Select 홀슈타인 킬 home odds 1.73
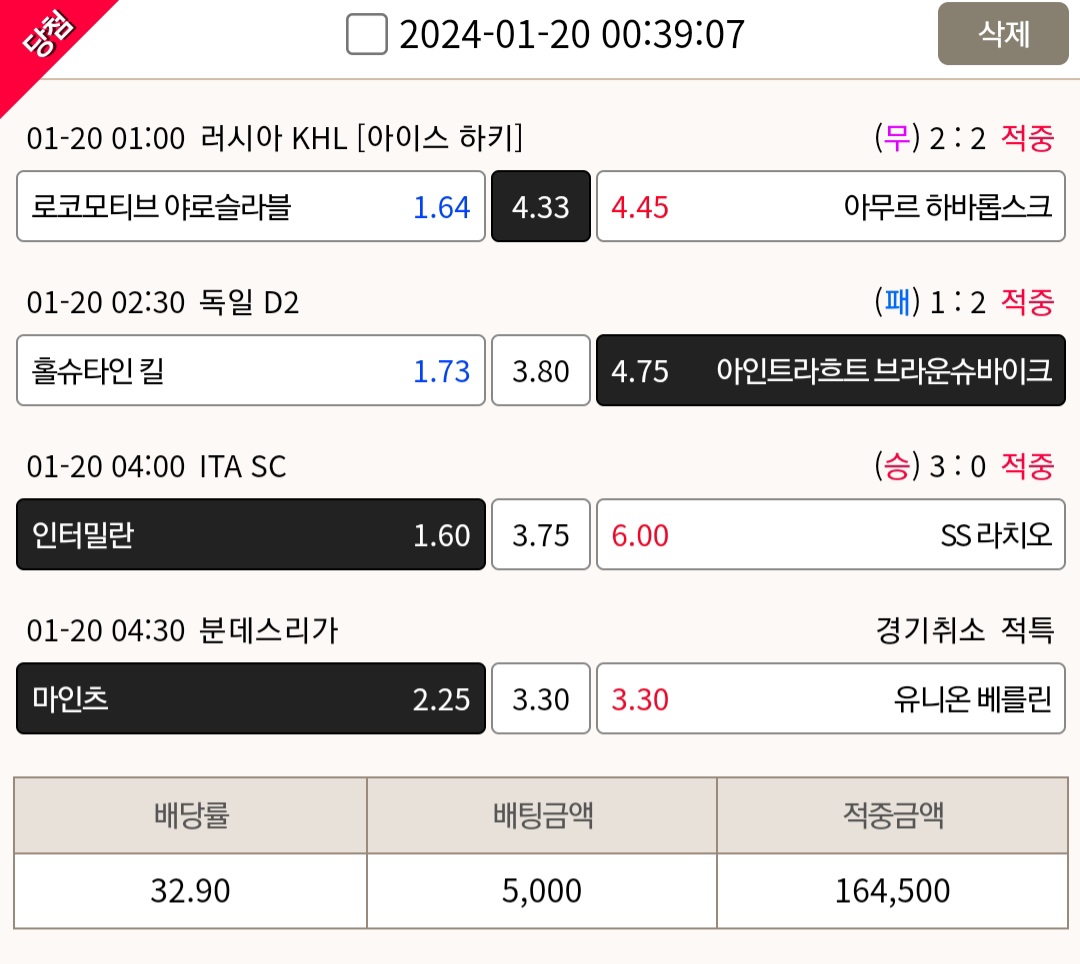 click(251, 370)
